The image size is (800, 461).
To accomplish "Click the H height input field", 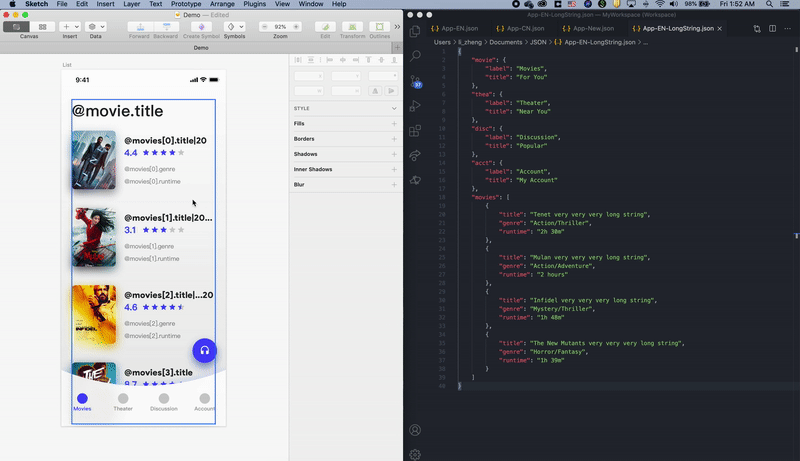I will (x=345, y=91).
